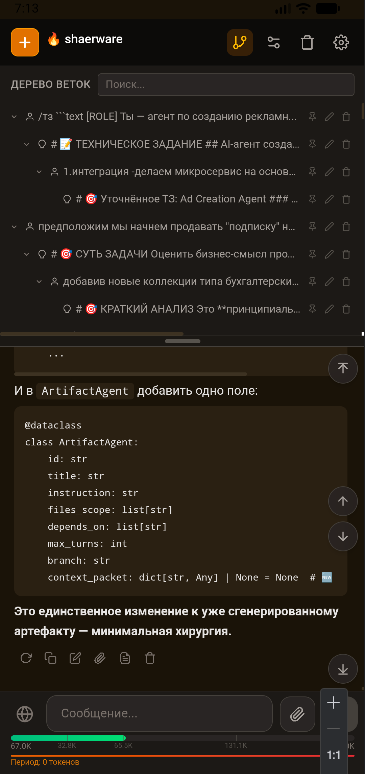Jump to bottom with the bar-down arrow button
365x774 pixels.
343,669
